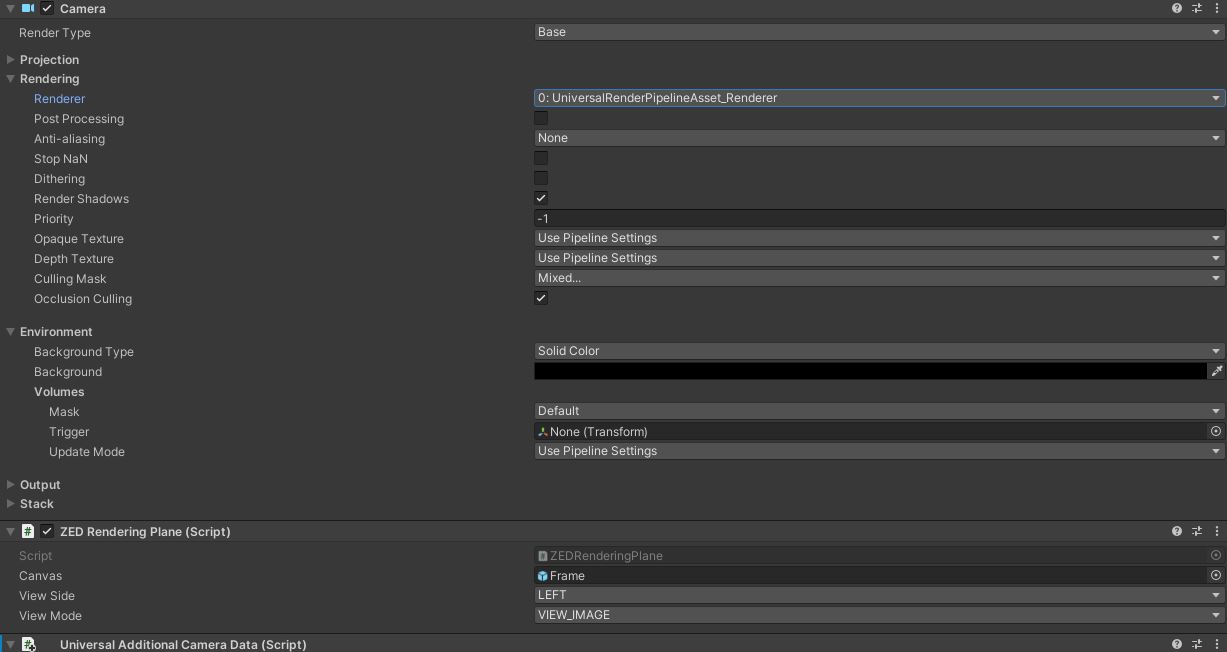
Task: Change the View Side dropdown from LEFT
Action: 878,595
